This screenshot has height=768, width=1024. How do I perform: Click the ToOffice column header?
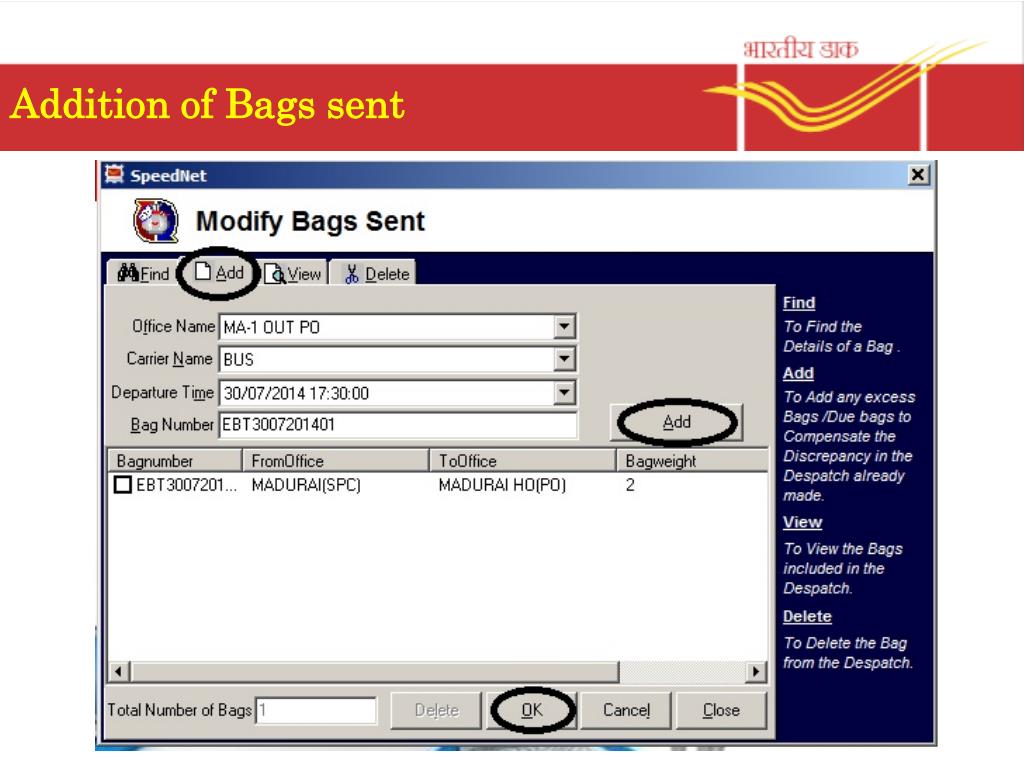coord(522,460)
